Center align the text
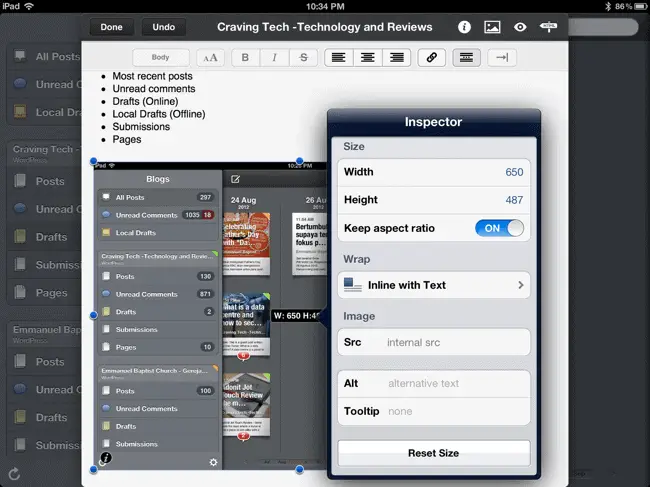The width and height of the screenshot is (650, 487). [368, 58]
